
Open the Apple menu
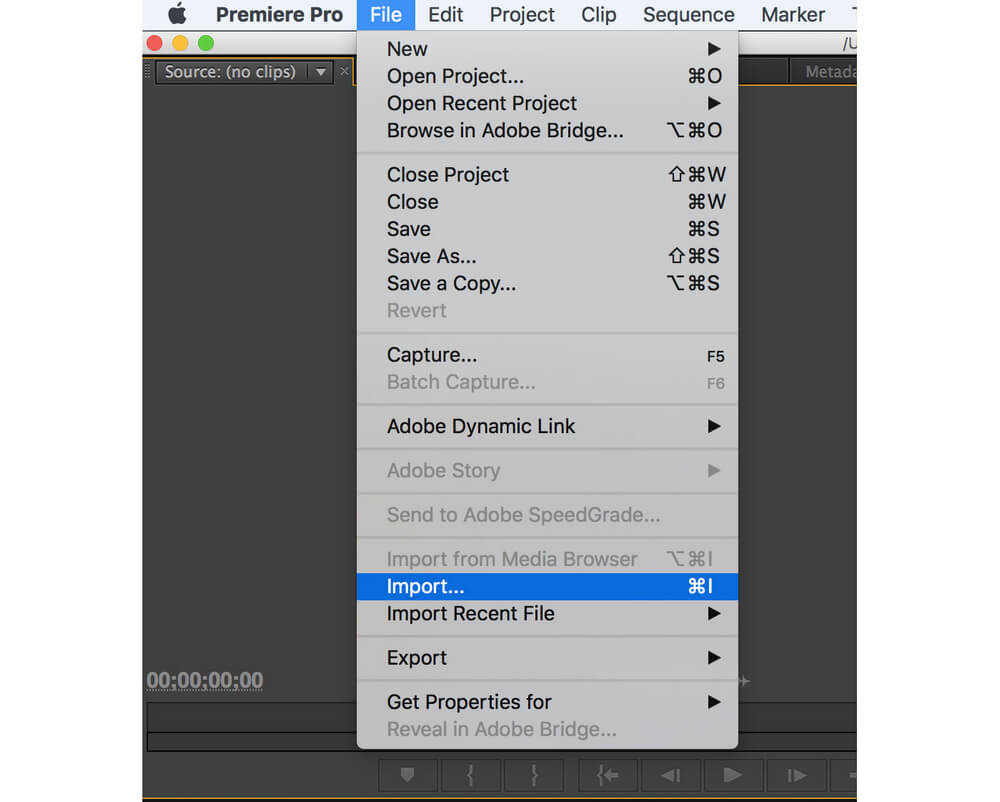point(177,15)
